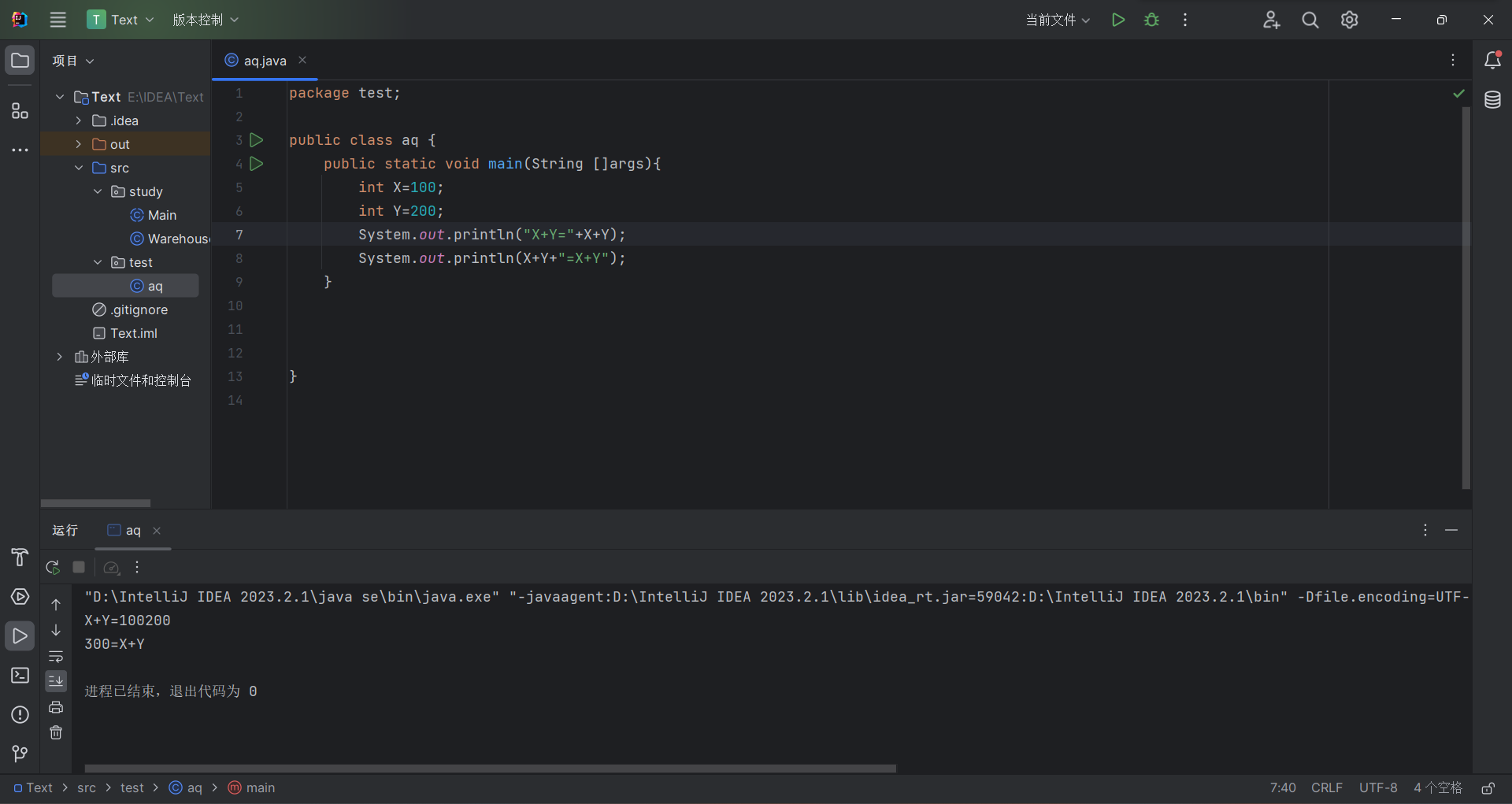This screenshot has height=804, width=1512.
Task: Open Terminal tool window
Action: (20, 676)
